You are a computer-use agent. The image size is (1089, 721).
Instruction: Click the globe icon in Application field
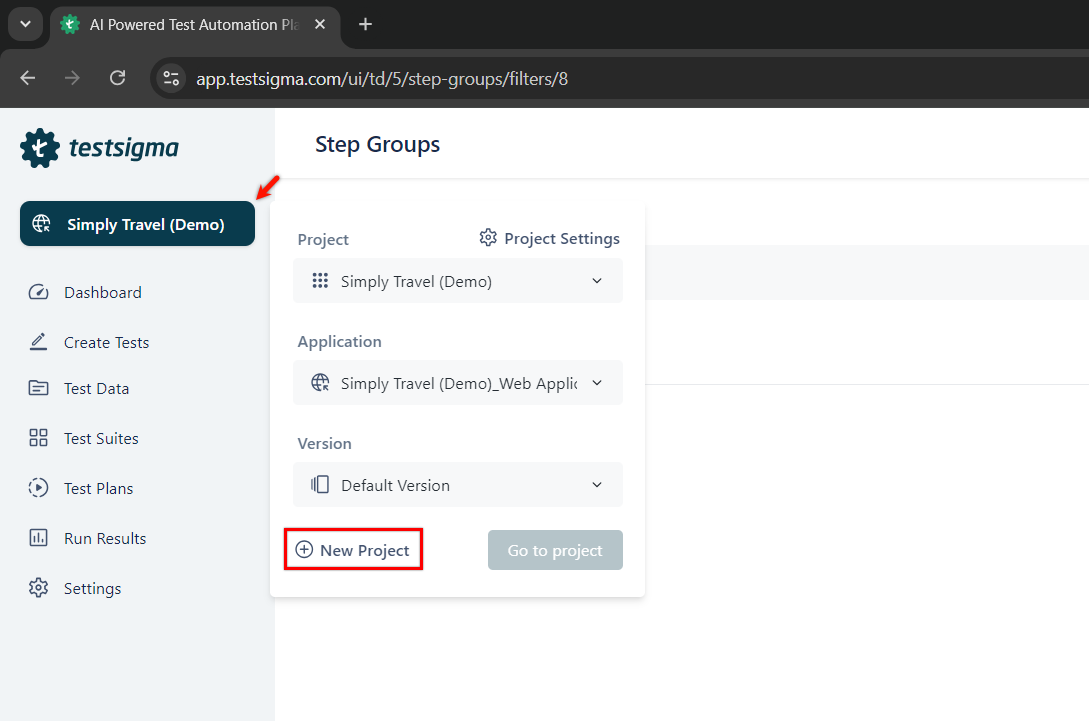pyautogui.click(x=320, y=383)
